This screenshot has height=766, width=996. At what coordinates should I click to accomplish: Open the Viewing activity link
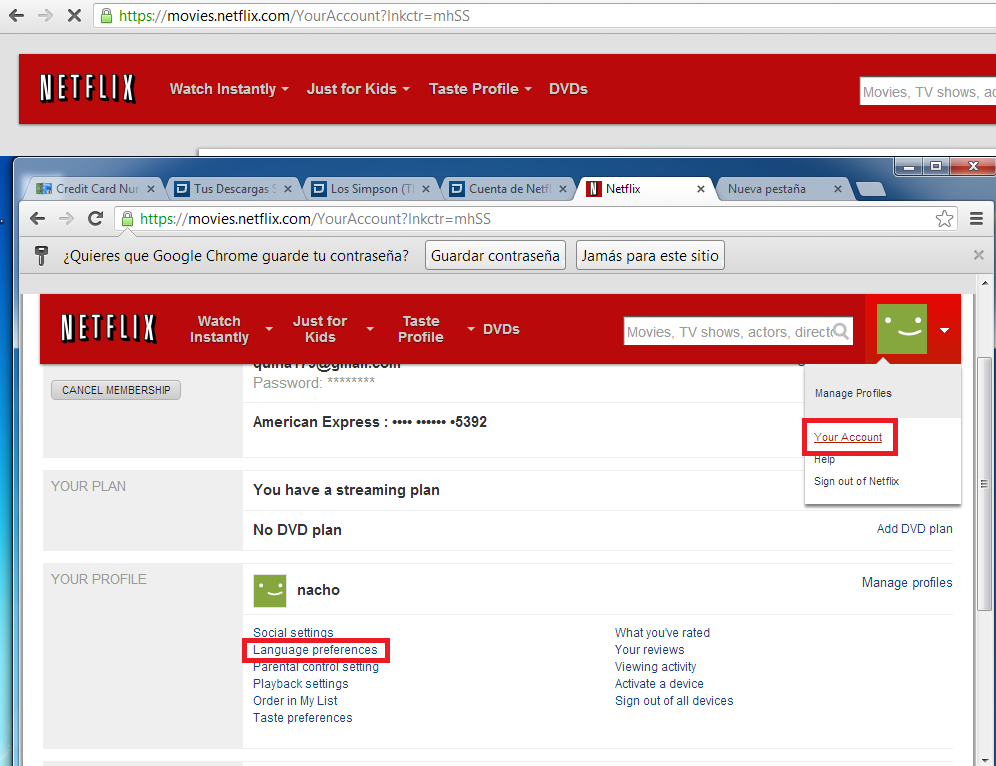[655, 667]
